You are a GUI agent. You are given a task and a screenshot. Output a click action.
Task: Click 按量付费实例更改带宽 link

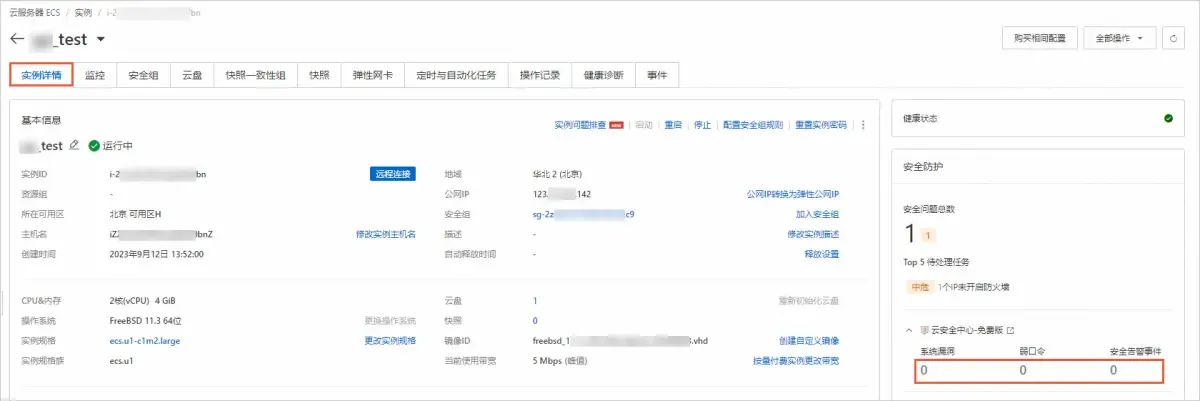tap(796, 361)
